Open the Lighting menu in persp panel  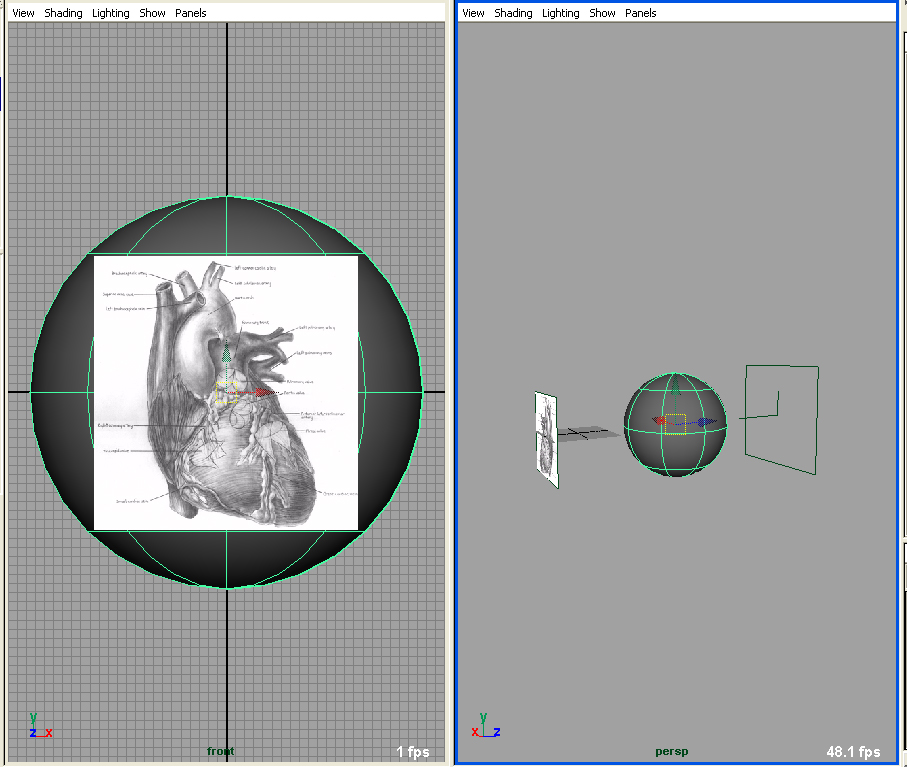pos(561,13)
